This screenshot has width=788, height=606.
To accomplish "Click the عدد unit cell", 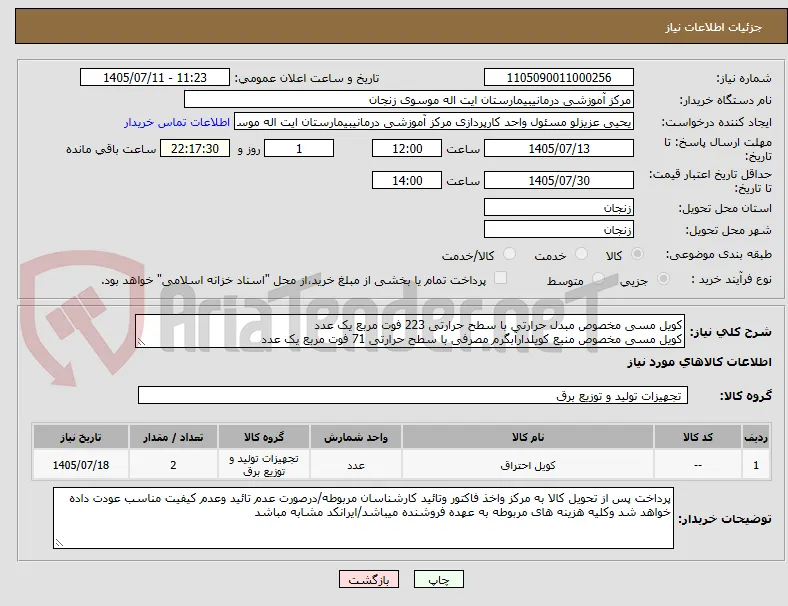I will pos(356,465).
